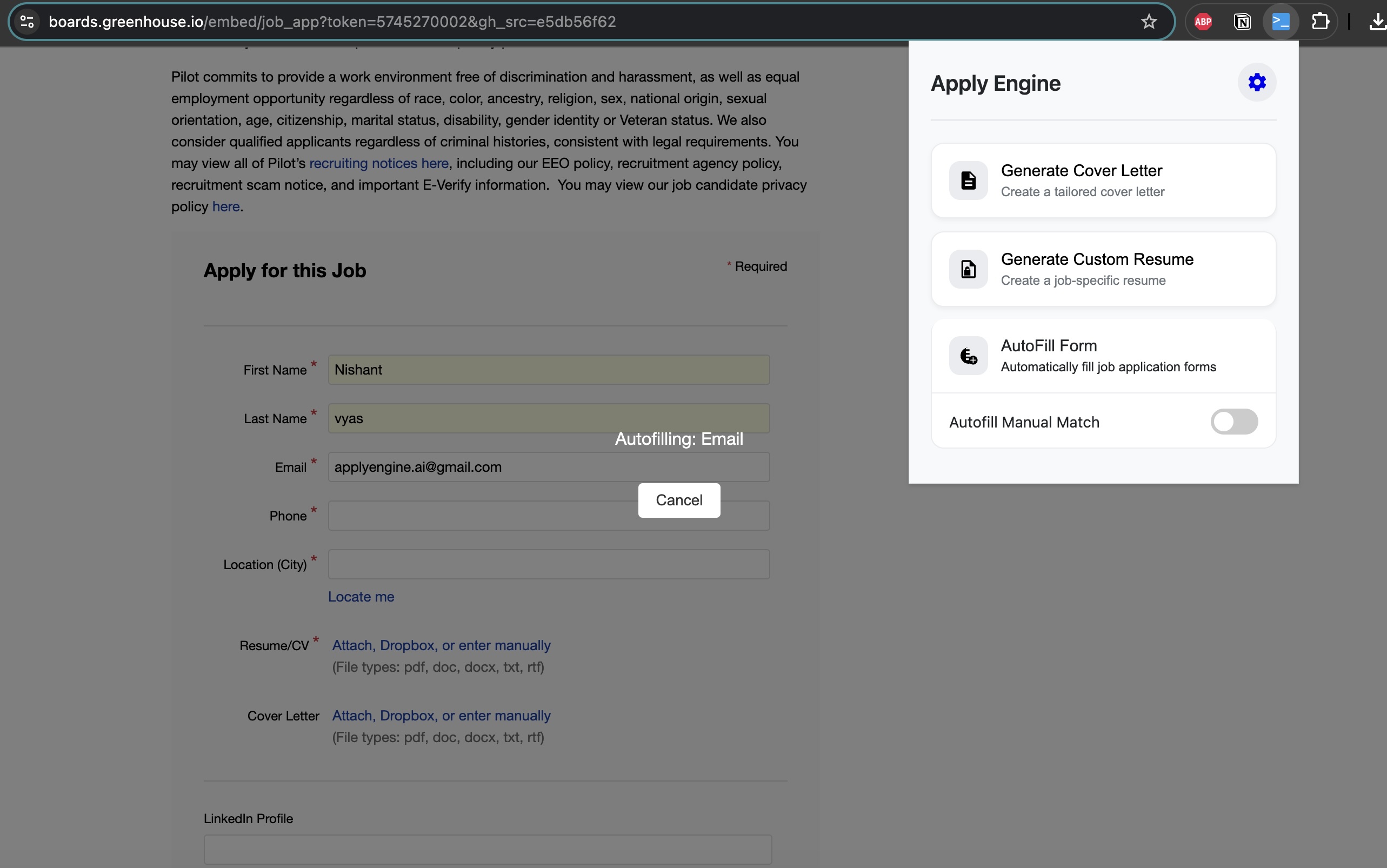The height and width of the screenshot is (868, 1387).
Task: Click the Apply Engine panel title
Action: tap(996, 84)
